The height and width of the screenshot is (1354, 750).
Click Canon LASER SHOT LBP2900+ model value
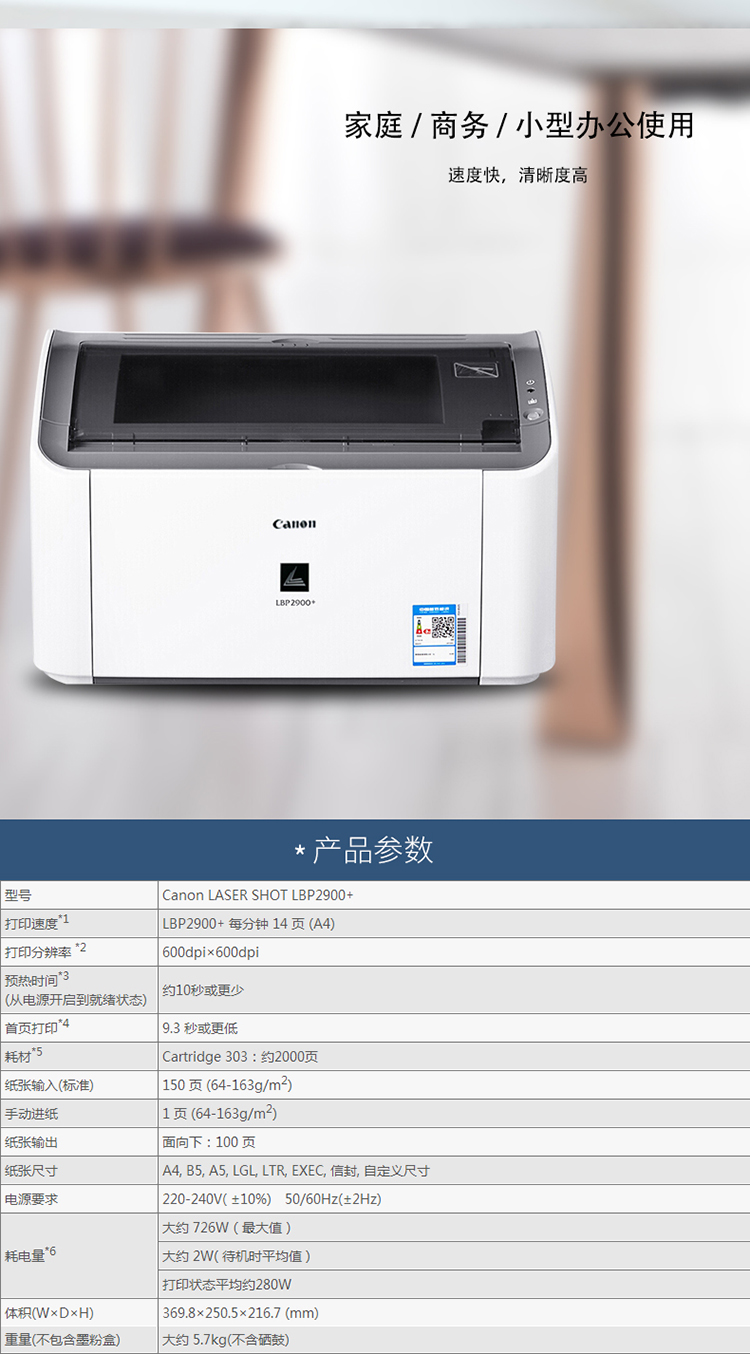pyautogui.click(x=258, y=895)
